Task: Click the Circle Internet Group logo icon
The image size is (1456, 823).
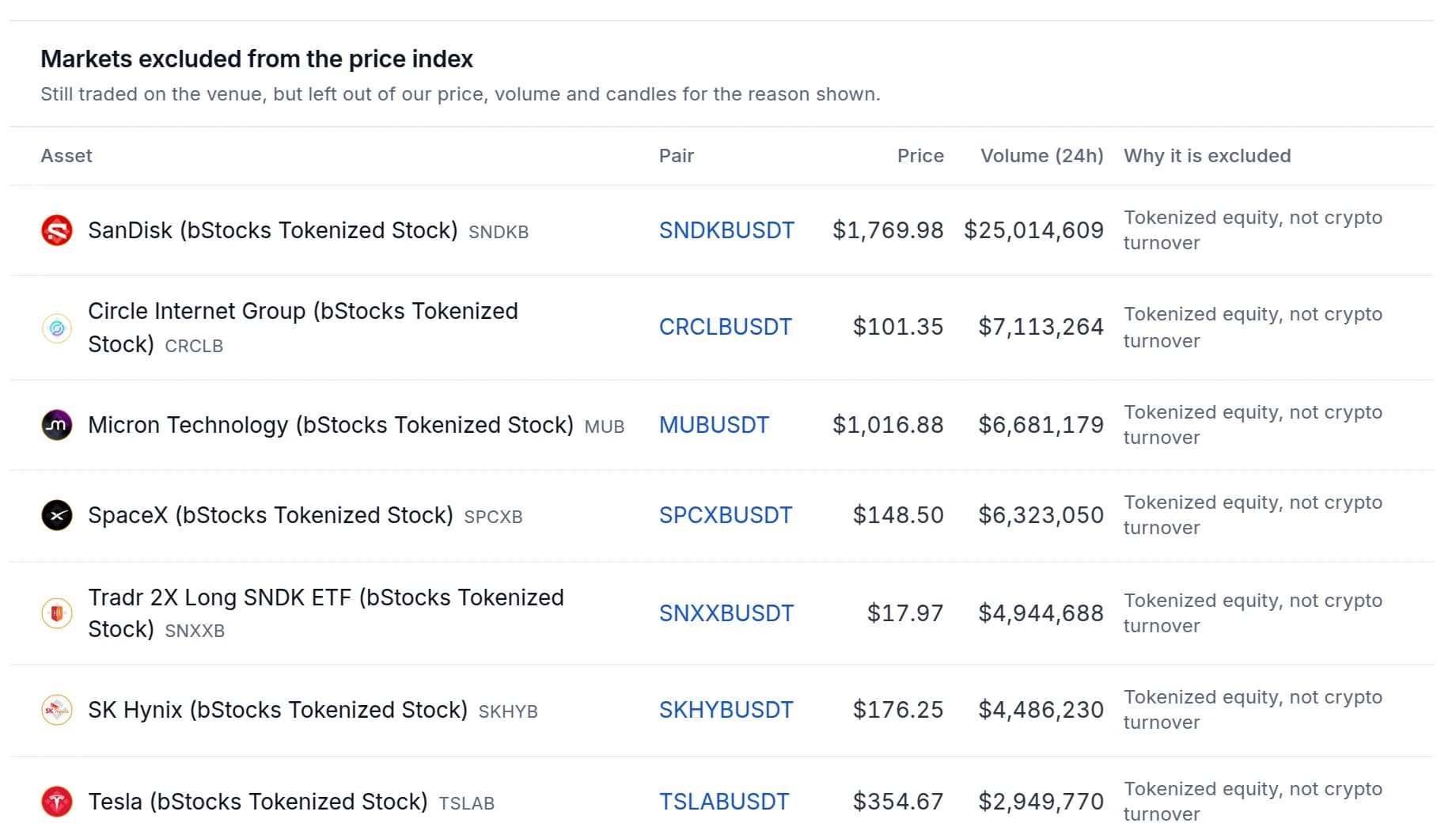Action: point(57,328)
